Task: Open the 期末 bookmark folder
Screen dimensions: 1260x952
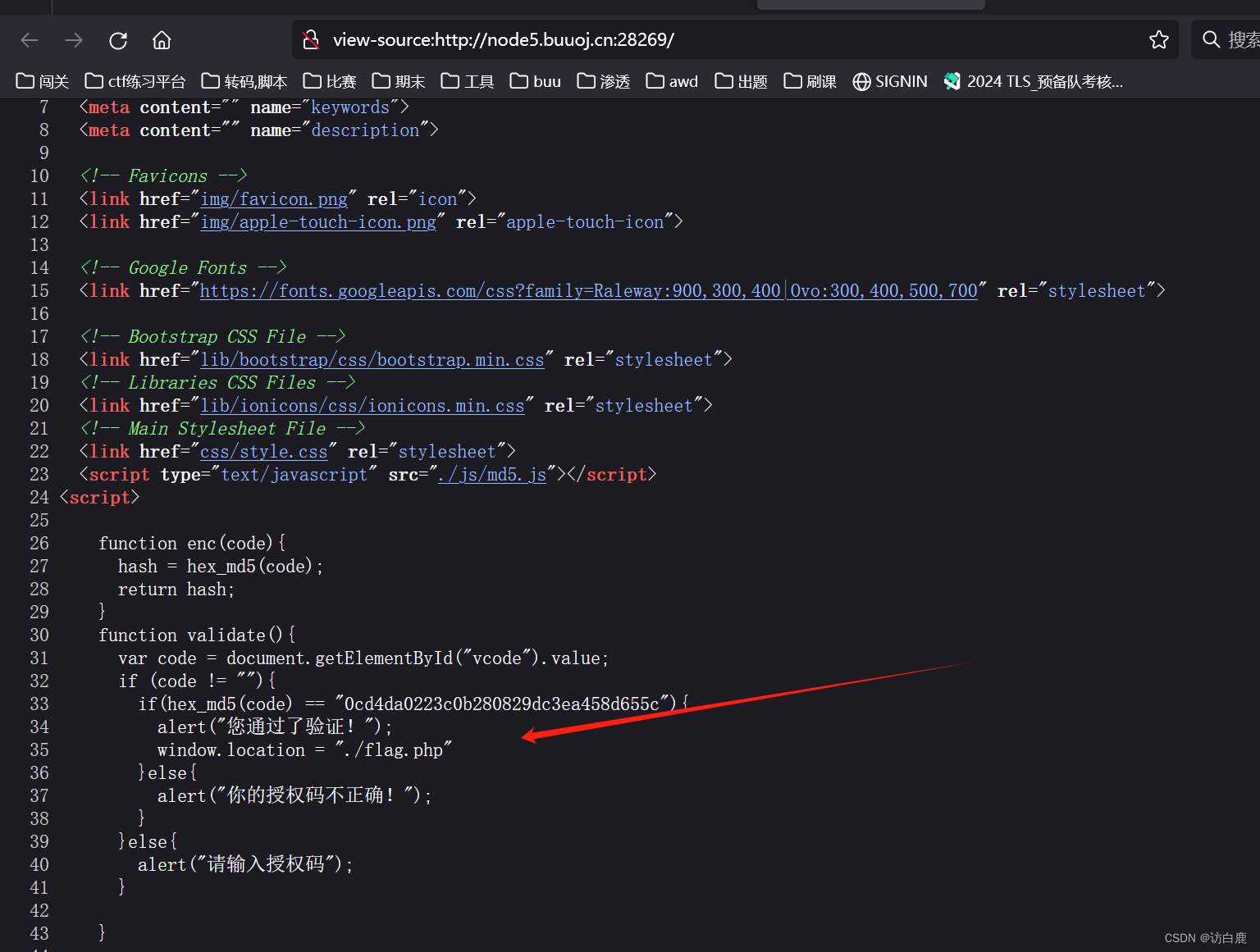Action: click(x=399, y=81)
